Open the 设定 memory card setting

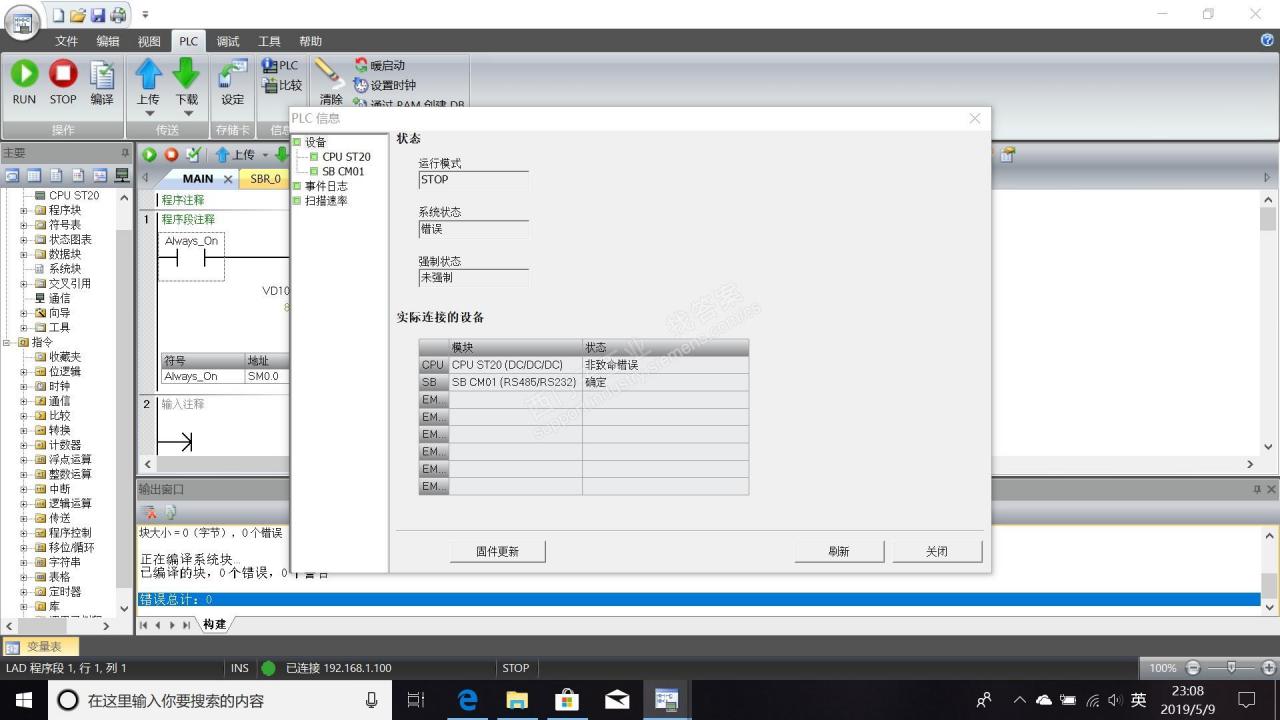[232, 81]
